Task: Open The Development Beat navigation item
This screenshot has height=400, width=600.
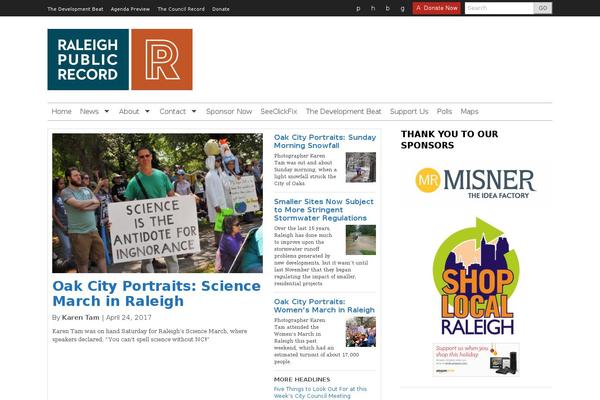Action: pos(344,111)
